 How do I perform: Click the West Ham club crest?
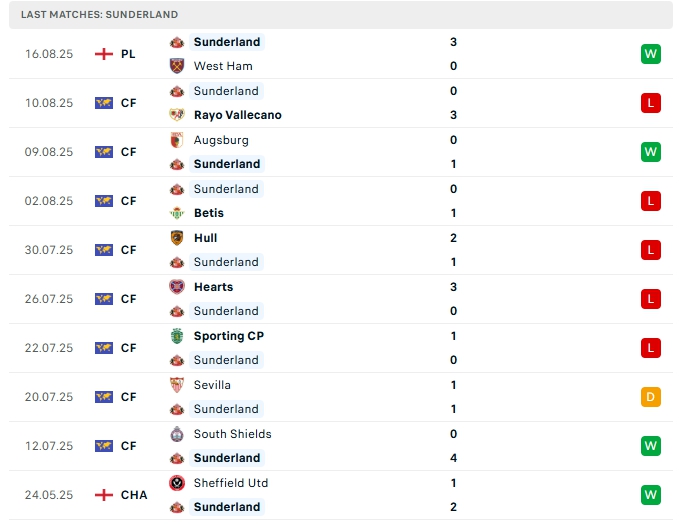pos(177,66)
